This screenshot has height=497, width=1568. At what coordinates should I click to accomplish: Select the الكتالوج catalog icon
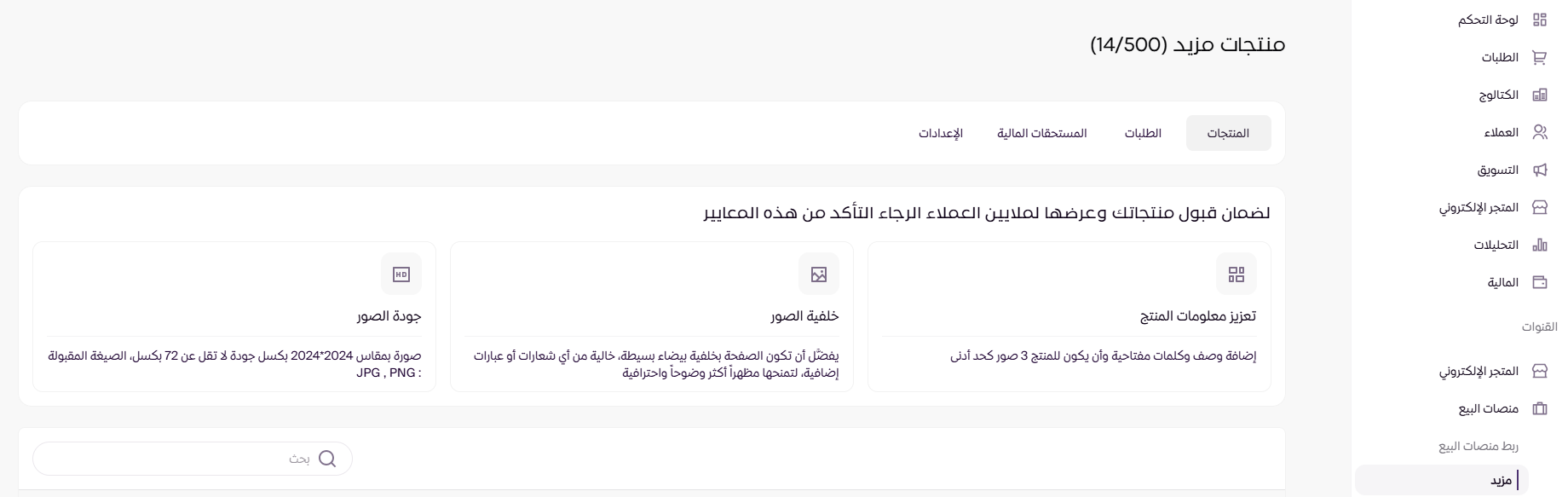(x=1541, y=95)
